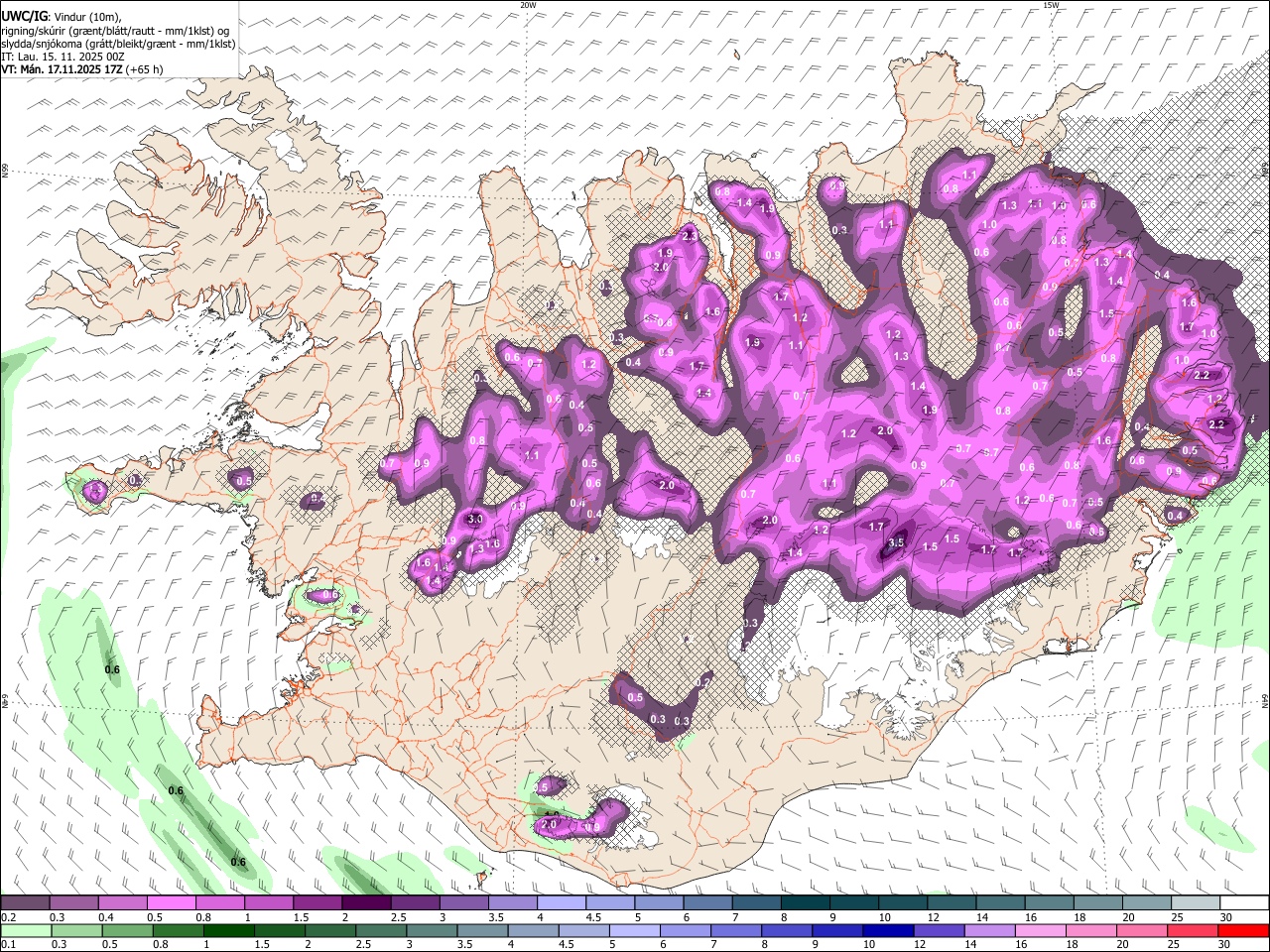Pick the rain legend swatch between 3 and 3.5
Viewport: 1270px width, 952px height.
433,930
